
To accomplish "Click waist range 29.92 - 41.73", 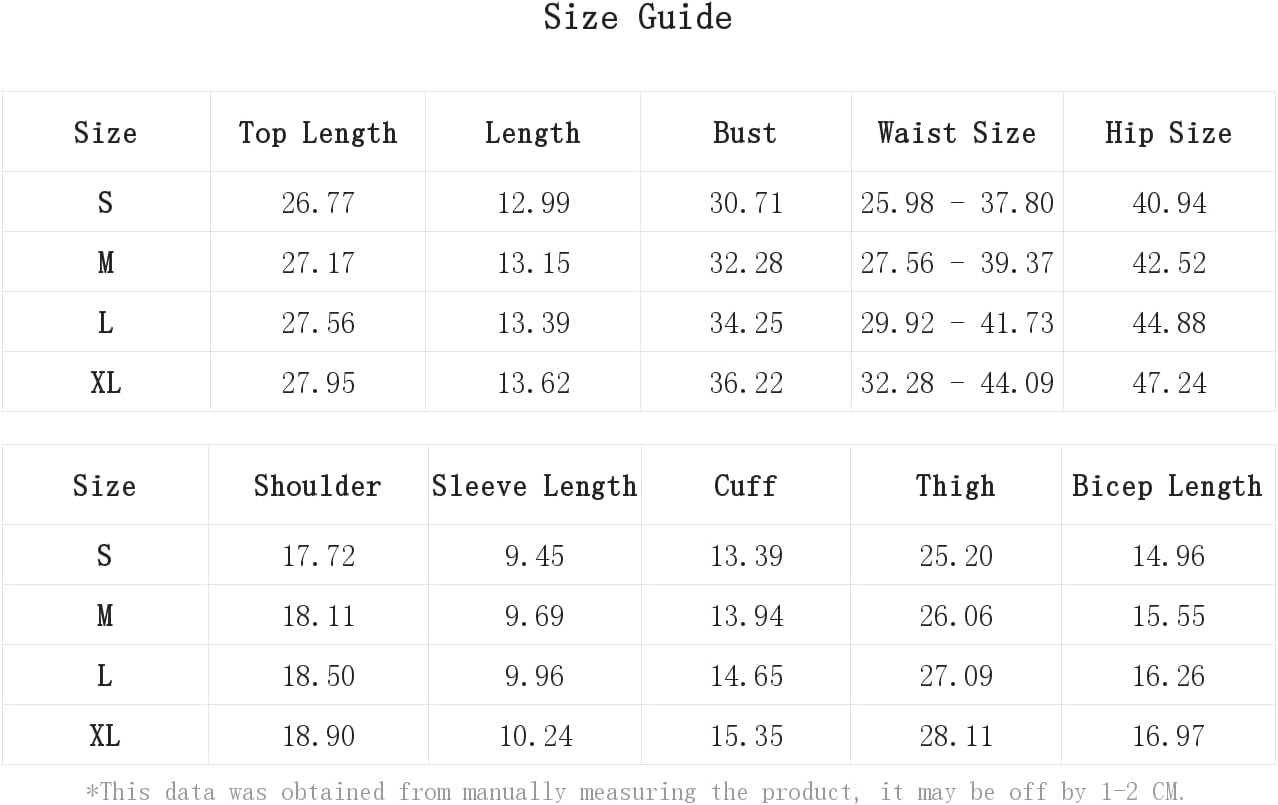I will click(957, 323).
